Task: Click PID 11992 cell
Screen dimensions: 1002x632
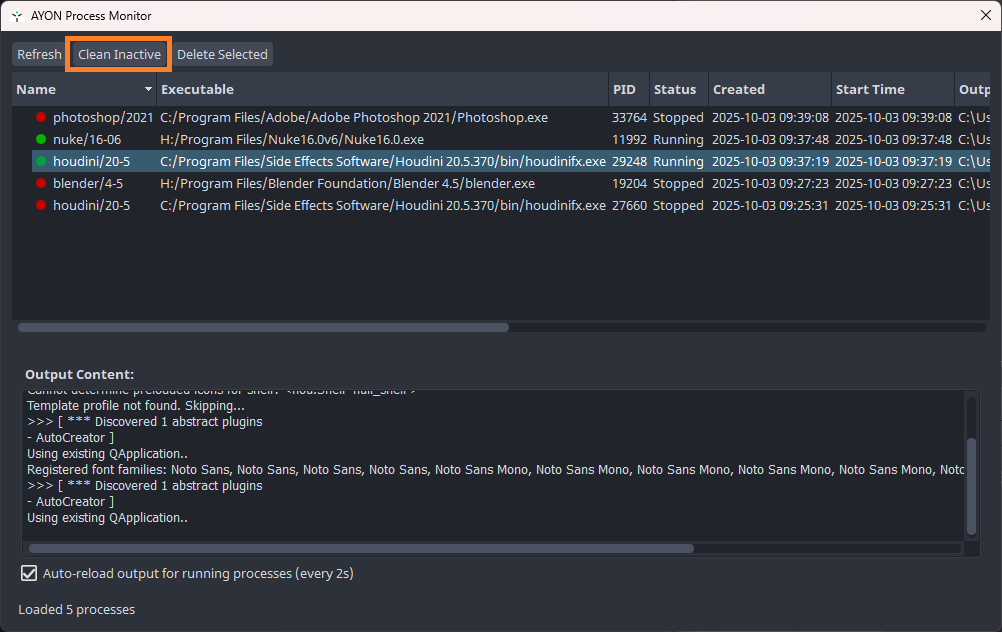Action: (x=629, y=139)
